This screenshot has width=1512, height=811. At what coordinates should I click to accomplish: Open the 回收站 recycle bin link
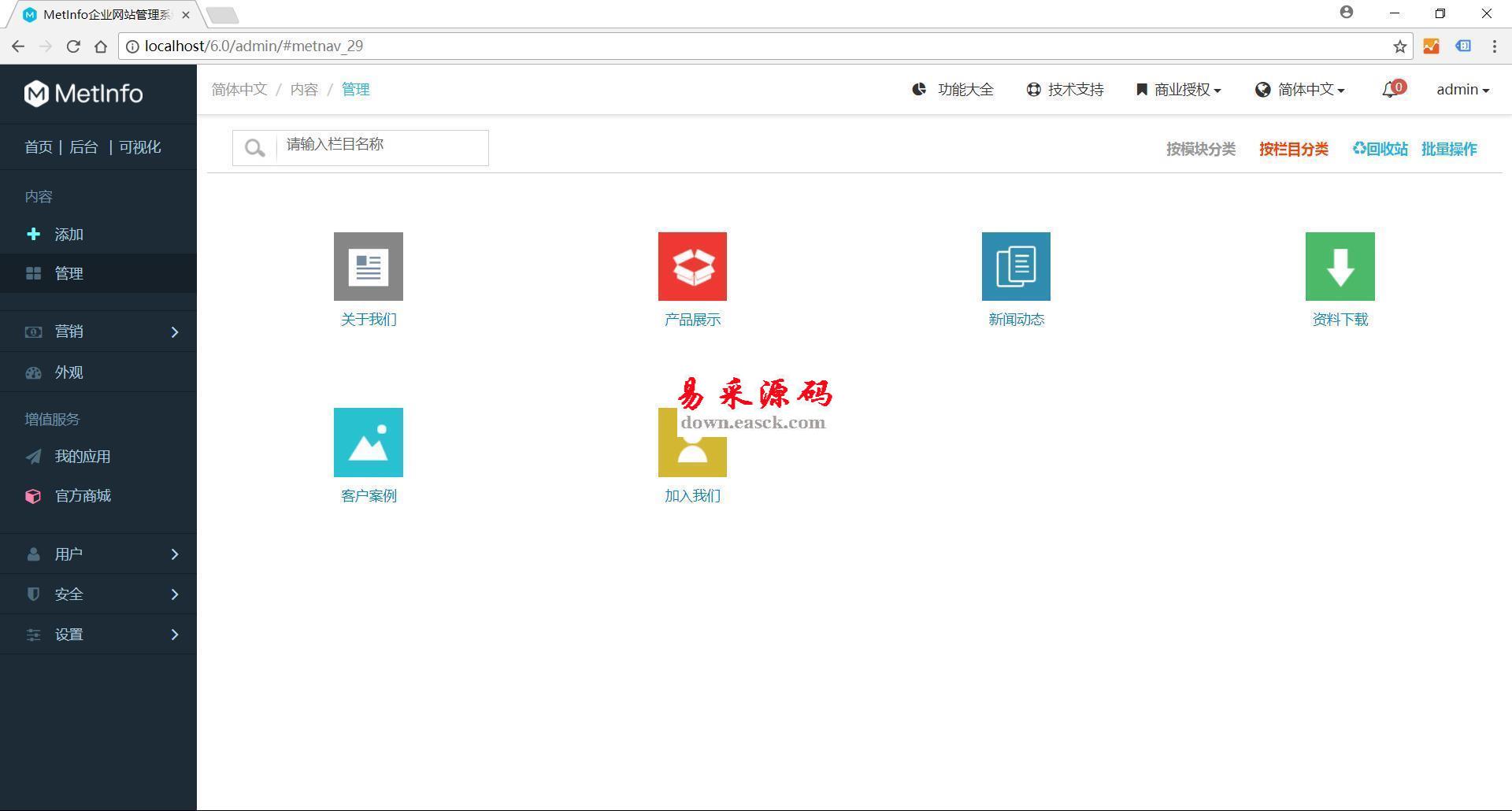[1380, 149]
